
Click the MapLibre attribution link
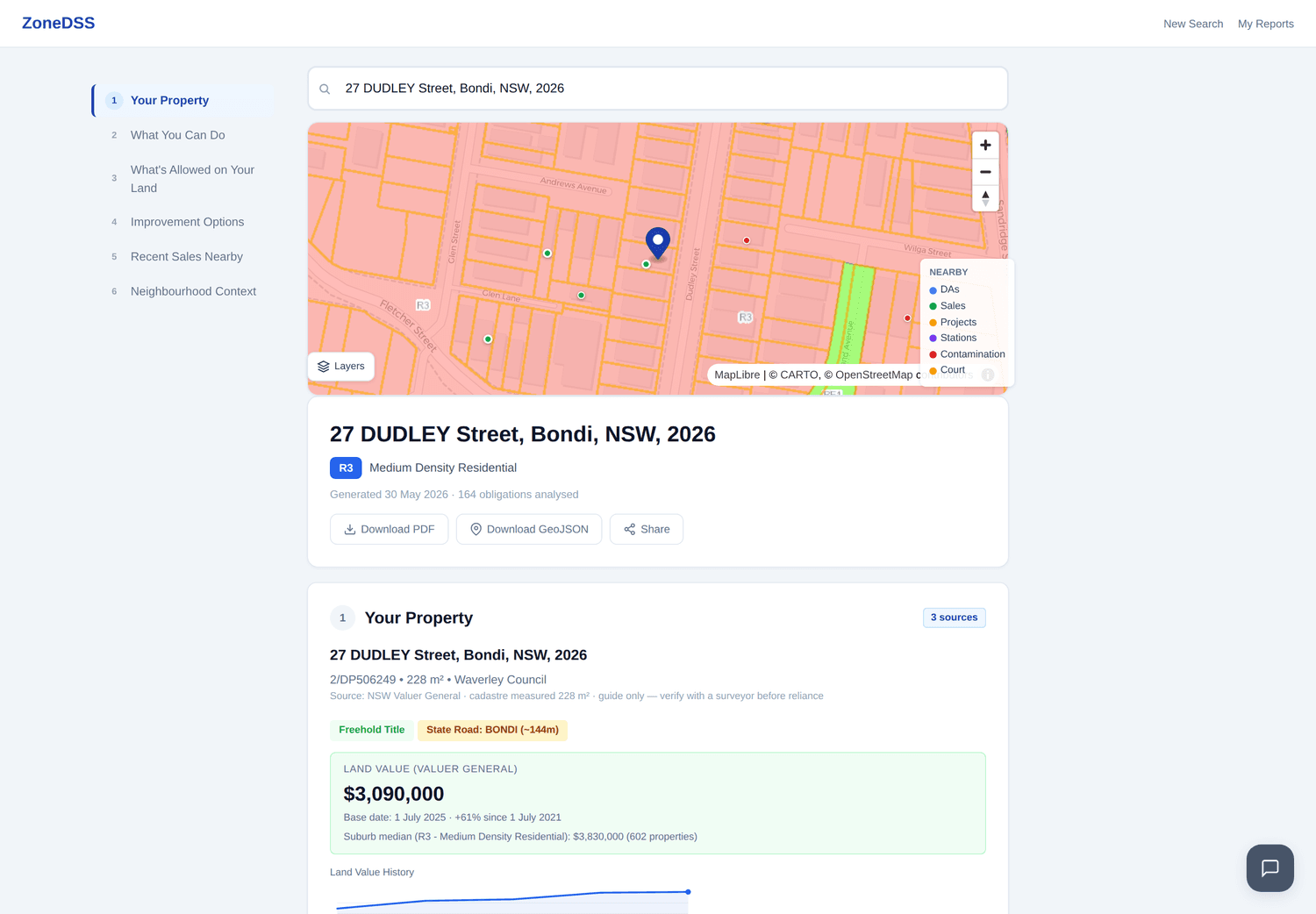point(737,375)
